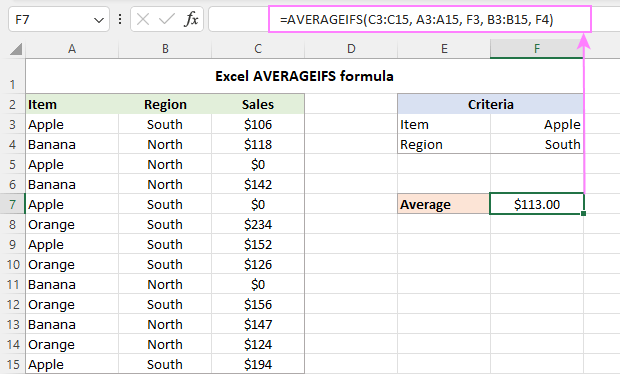The height and width of the screenshot is (374, 620).
Task: Click the $118 sales cell
Action: (258, 144)
